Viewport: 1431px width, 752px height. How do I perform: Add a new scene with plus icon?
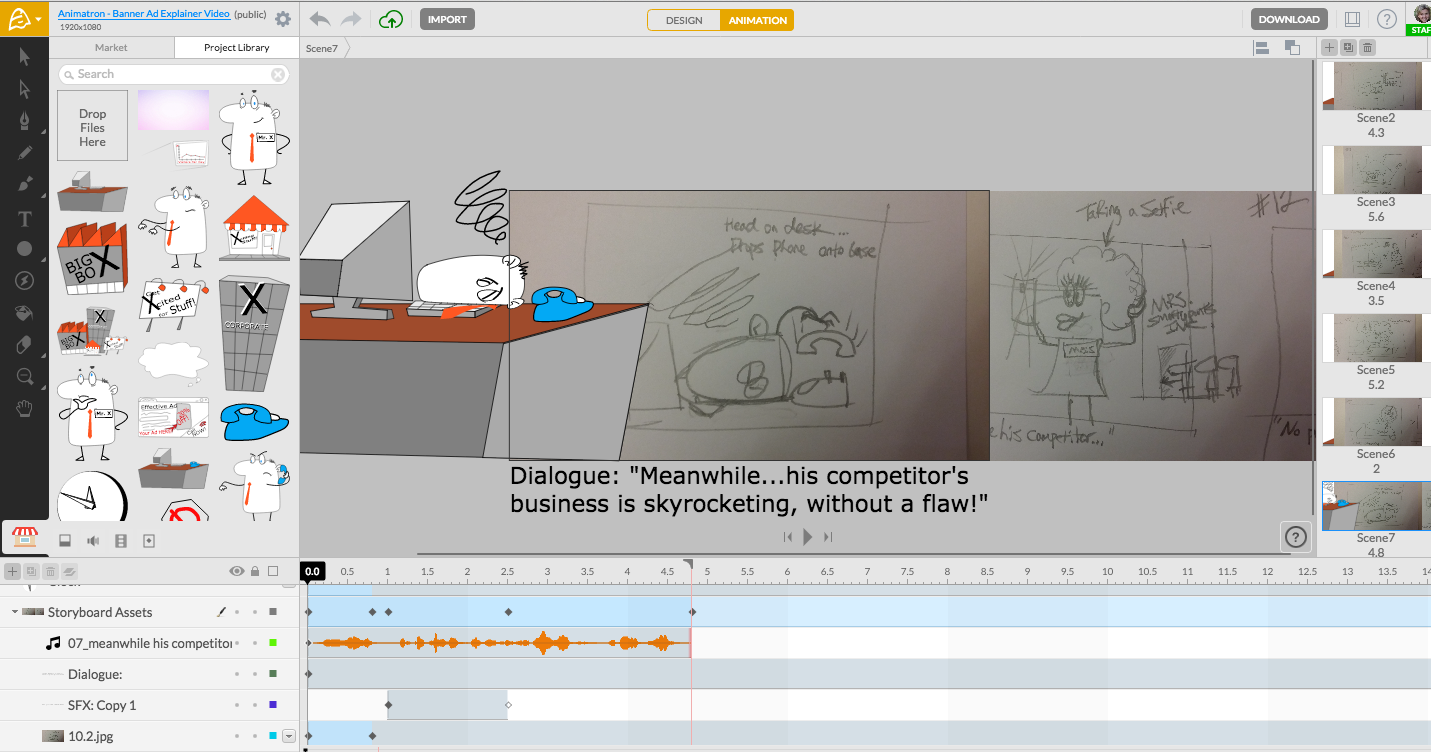click(x=1329, y=47)
